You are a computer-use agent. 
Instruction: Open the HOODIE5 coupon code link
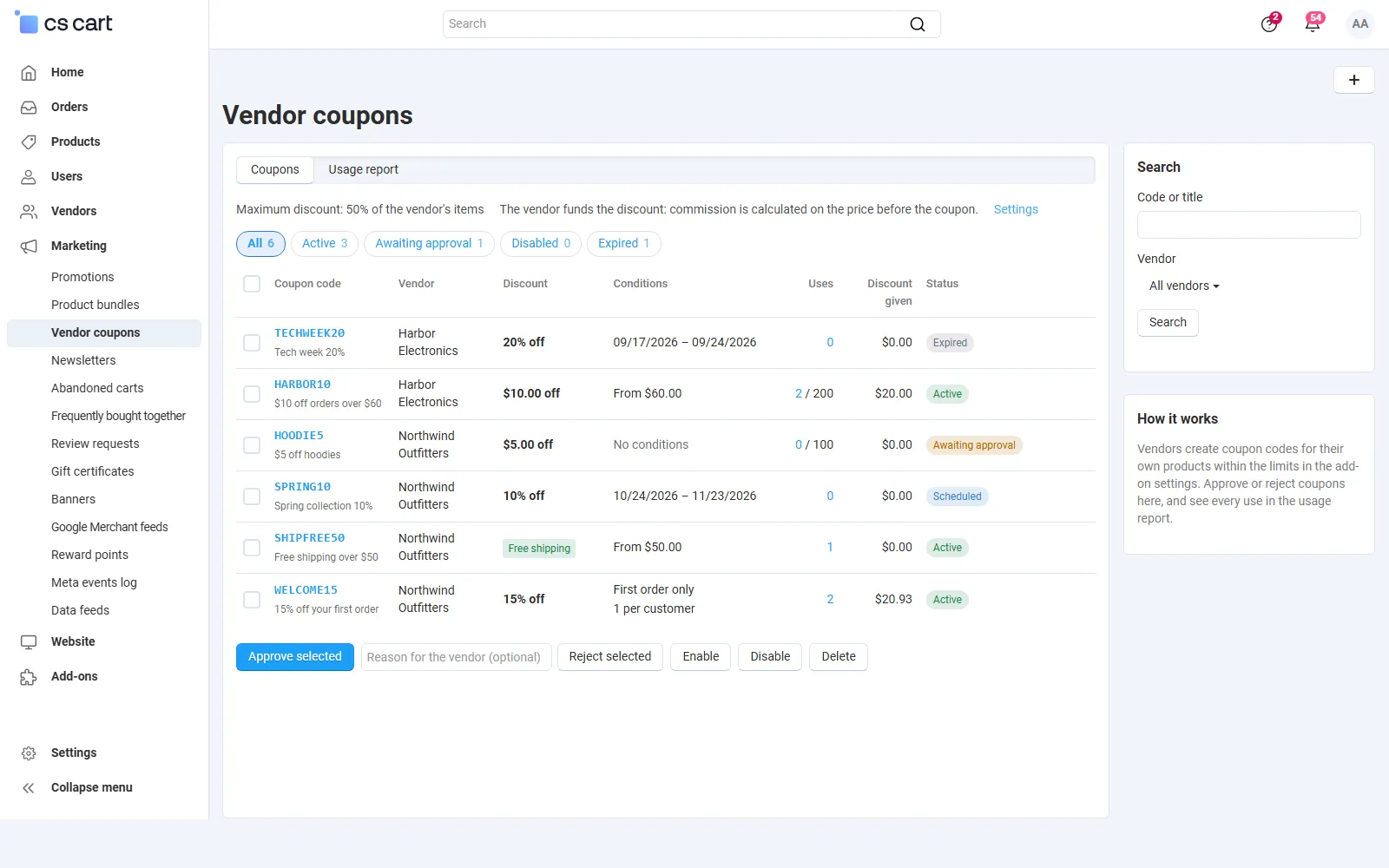click(299, 436)
